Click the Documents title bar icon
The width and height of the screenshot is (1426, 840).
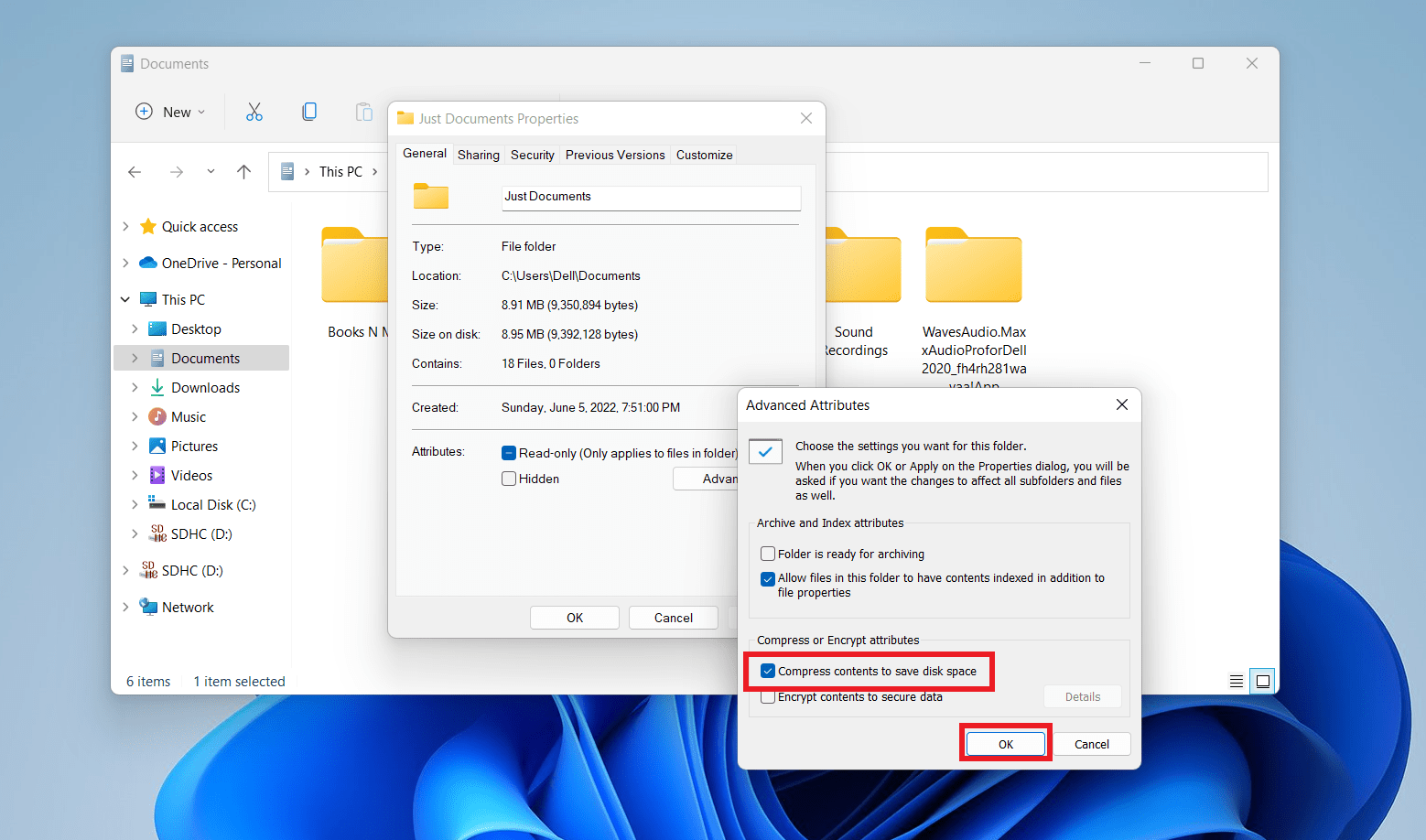pos(127,63)
